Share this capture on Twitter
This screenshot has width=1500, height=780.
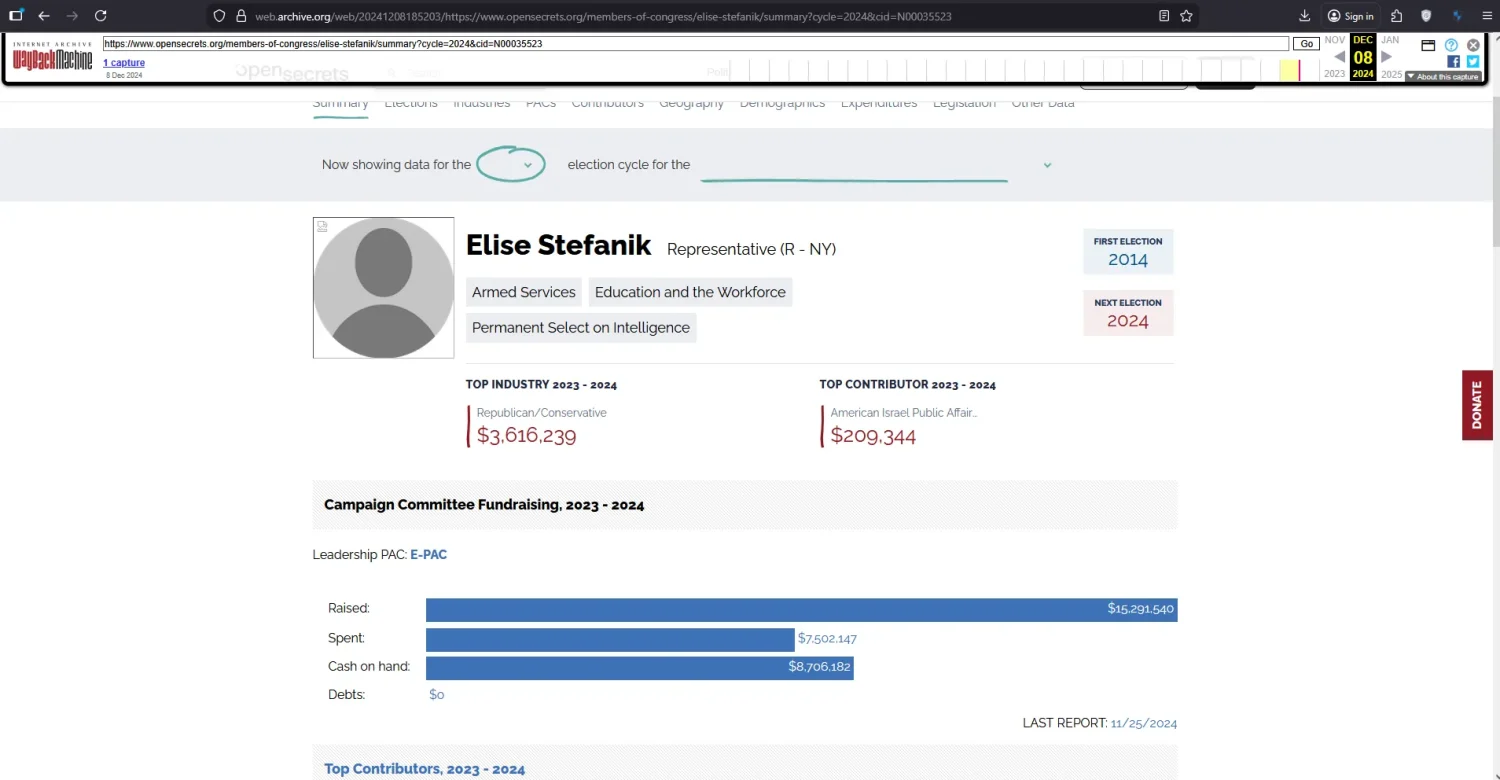click(x=1473, y=61)
